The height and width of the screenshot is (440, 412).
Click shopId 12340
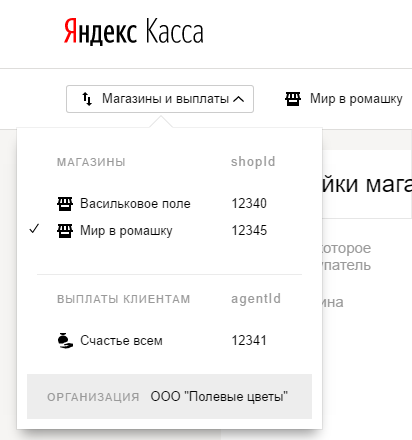pyautogui.click(x=249, y=203)
